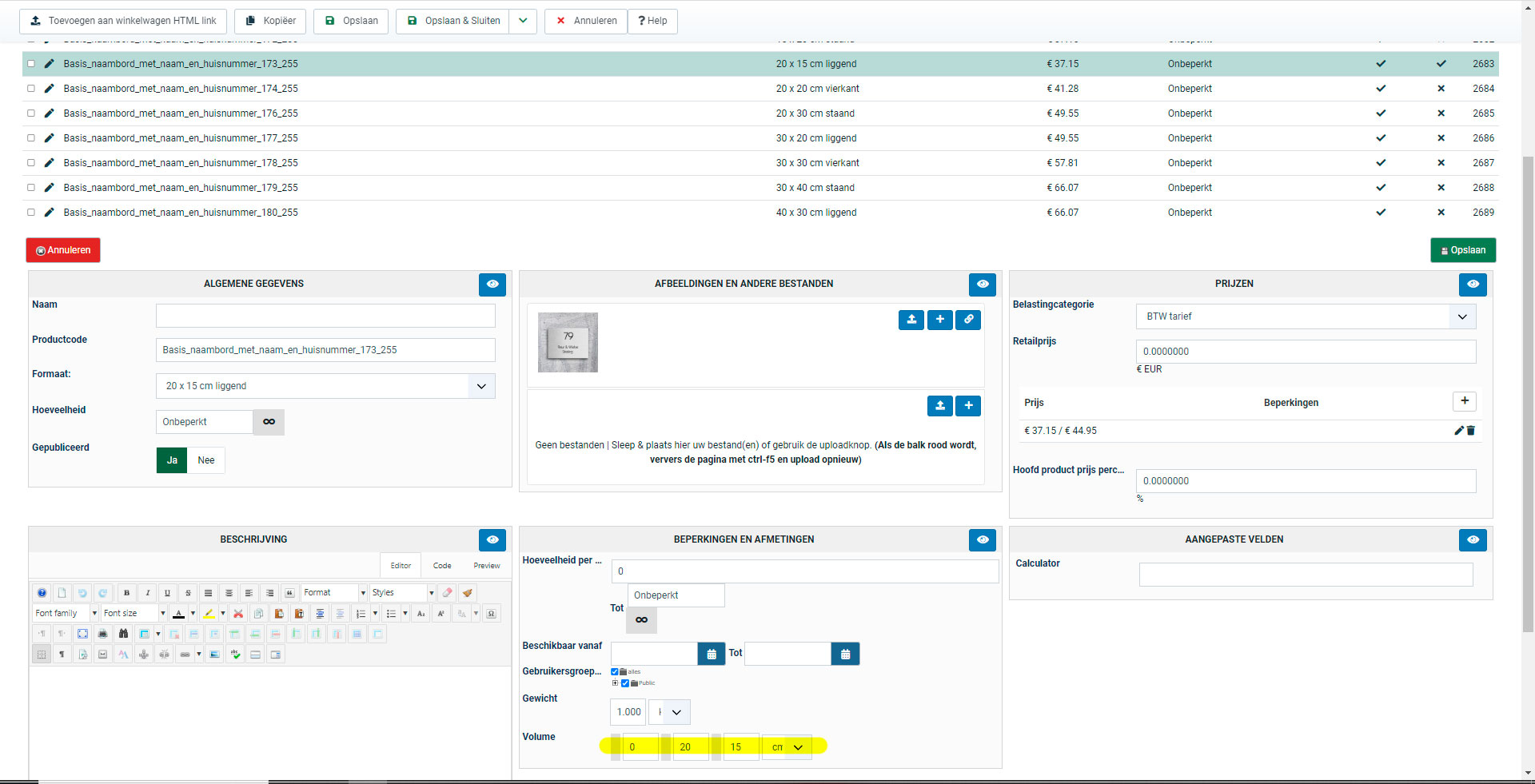Set Gepubliceerd to Nee
This screenshot has width=1535, height=784.
(x=205, y=460)
